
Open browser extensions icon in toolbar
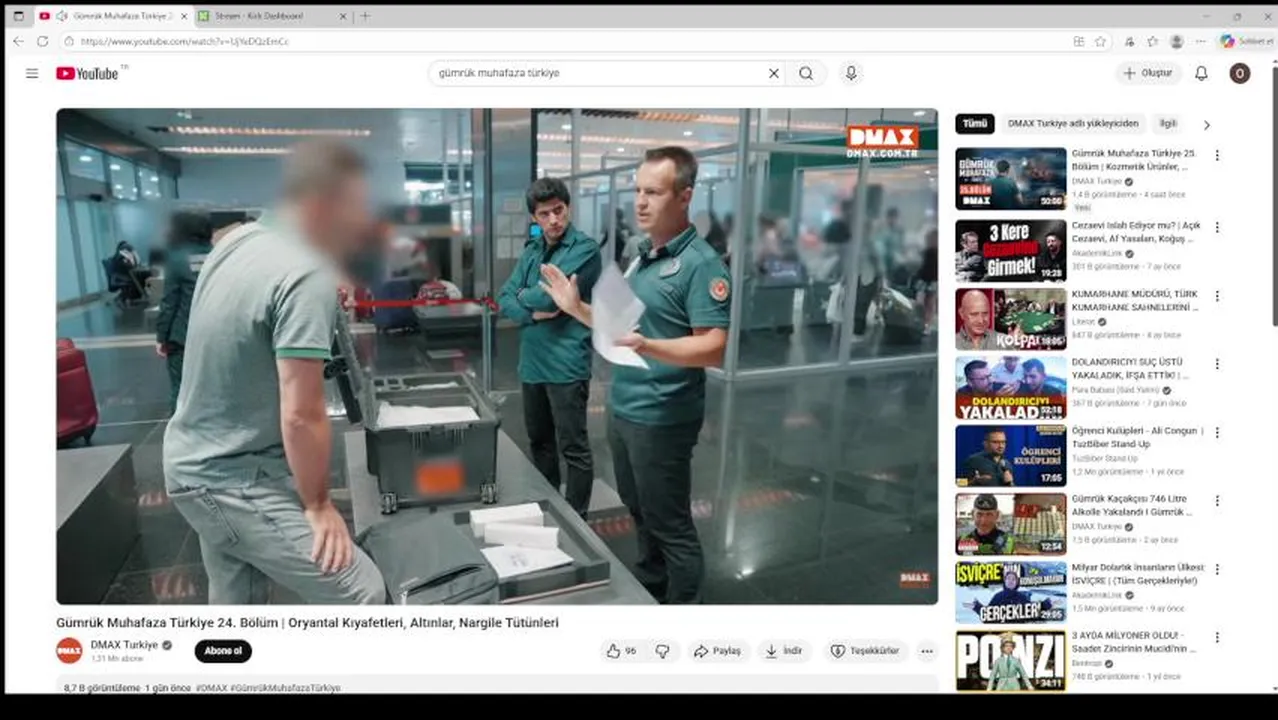[1129, 41]
